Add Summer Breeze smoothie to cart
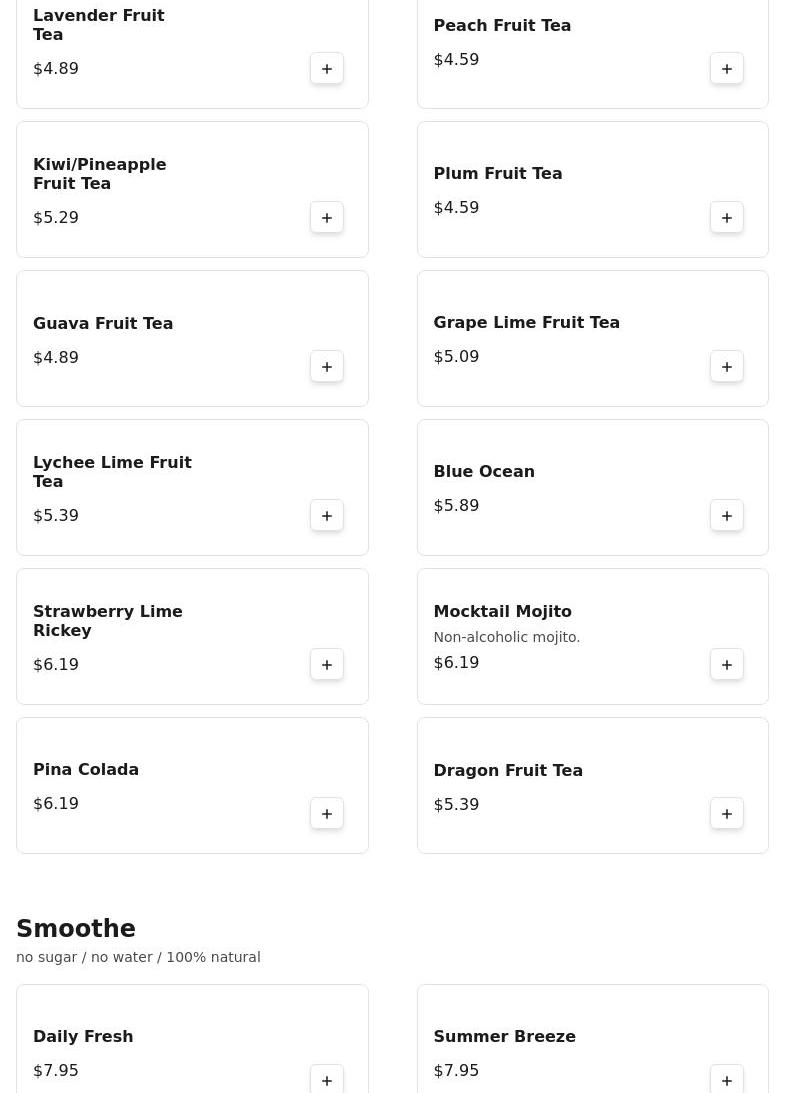Image resolution: width=785 pixels, height=1093 pixels. 727,1080
